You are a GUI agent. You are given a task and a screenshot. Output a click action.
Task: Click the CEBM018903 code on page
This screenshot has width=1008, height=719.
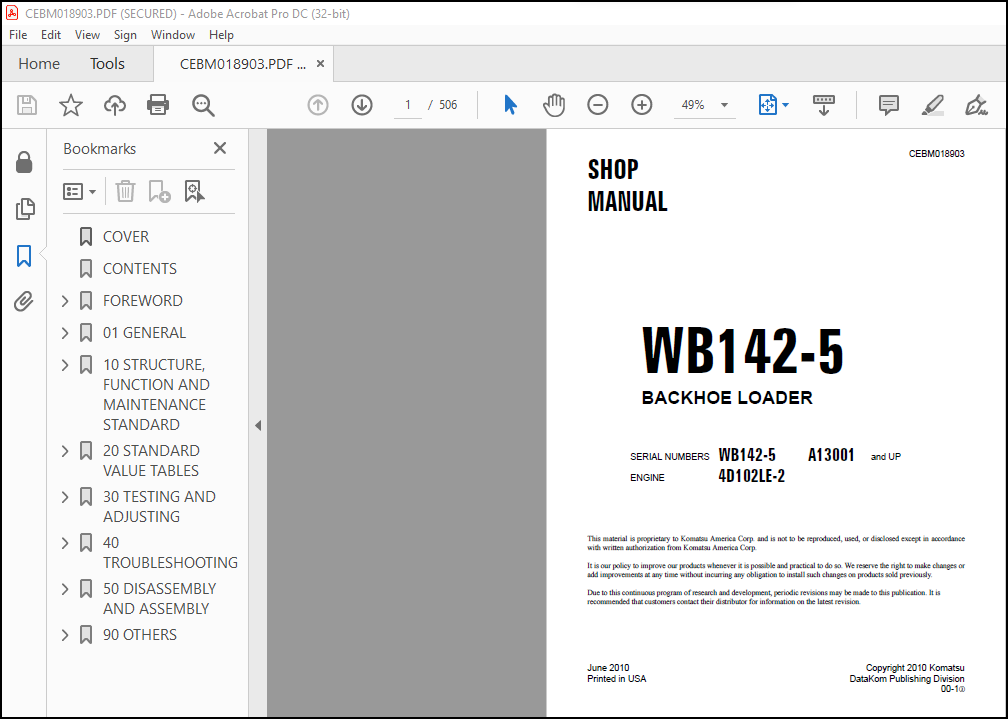936,154
